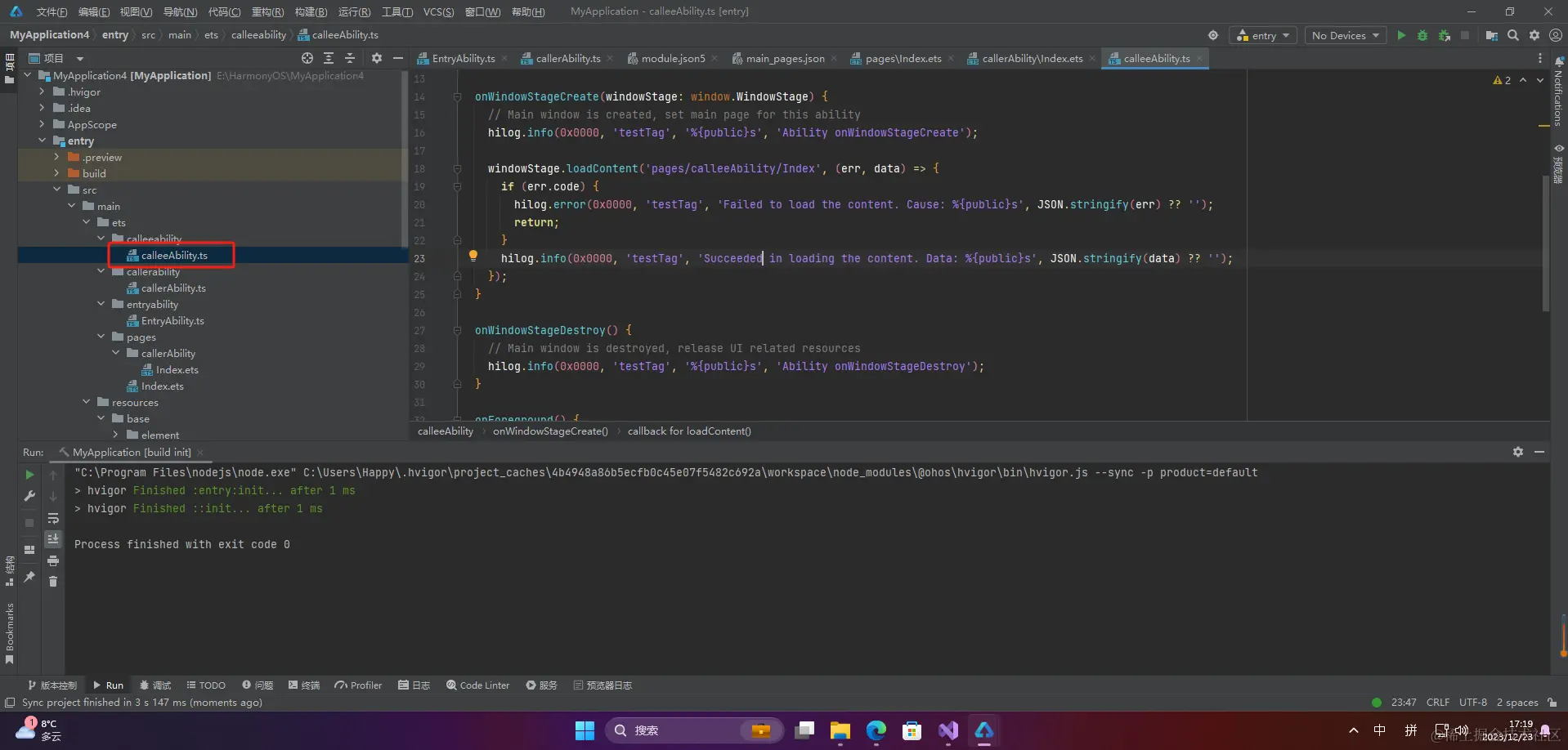
Task: Open the entry module configuration dropdown
Action: (1263, 35)
